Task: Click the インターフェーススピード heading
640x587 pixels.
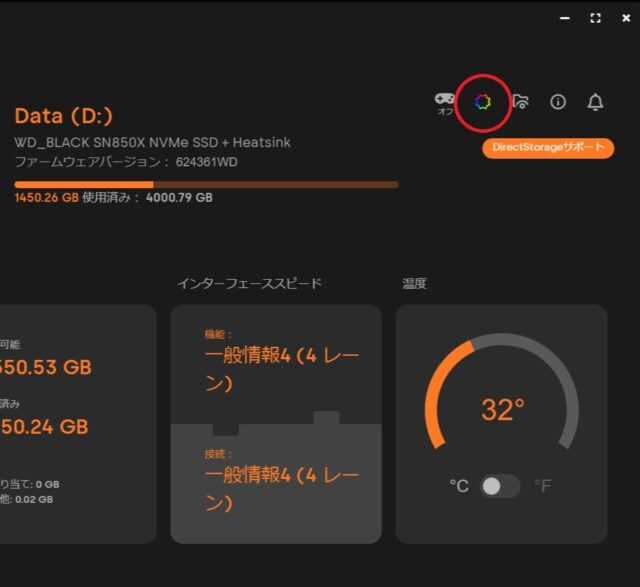Action: click(250, 283)
